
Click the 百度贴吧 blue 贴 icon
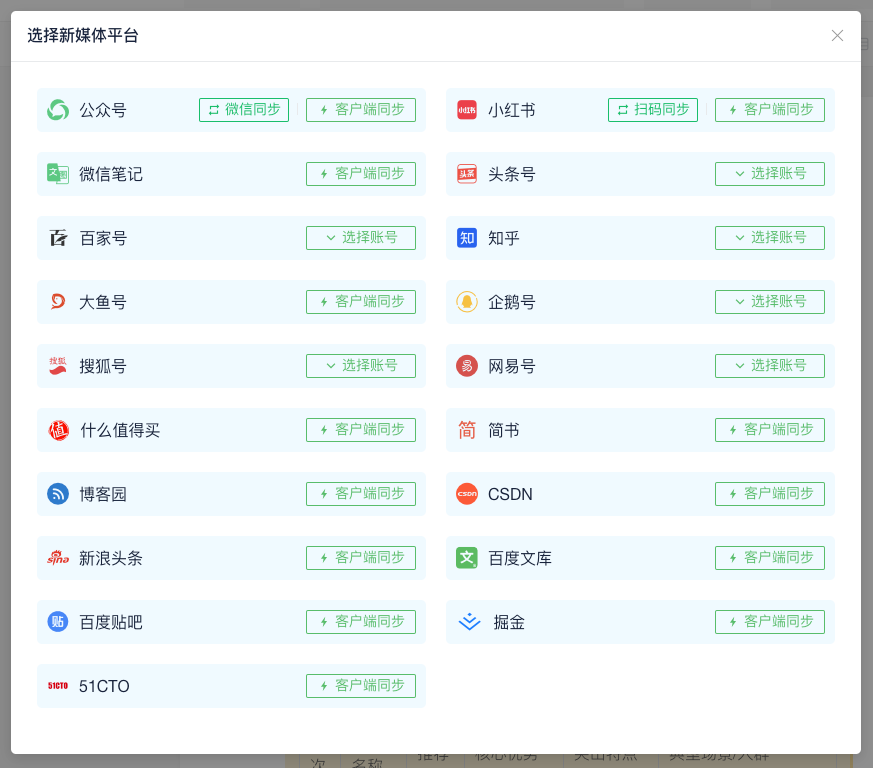pos(58,622)
